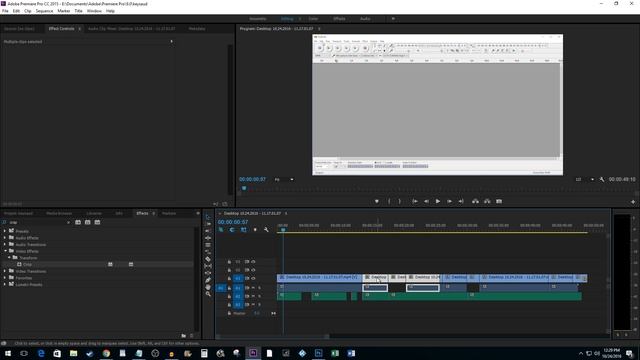Expand the Audio Effects folder

(5, 238)
